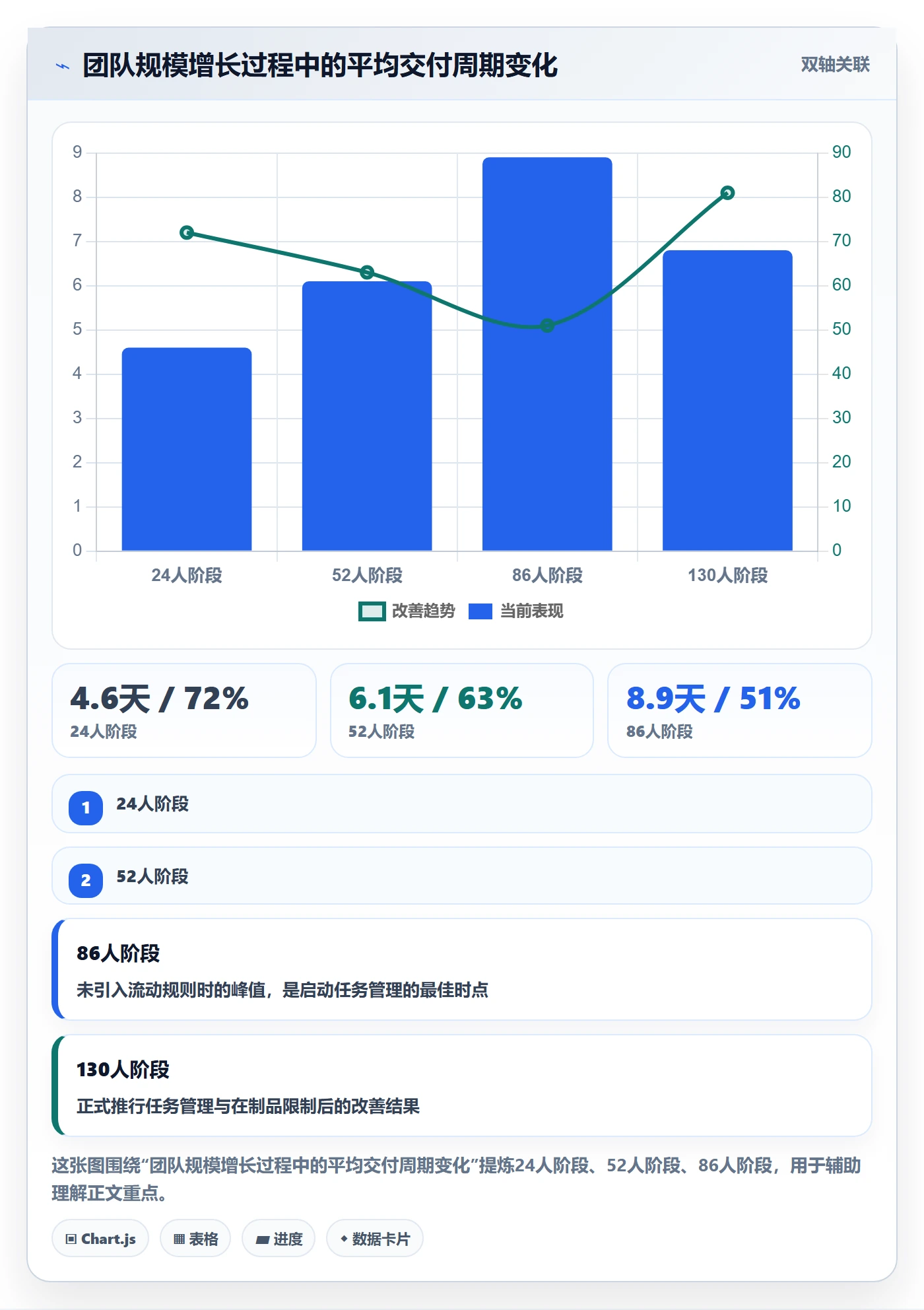Toggle 当前表现 legend label text

(x=531, y=611)
